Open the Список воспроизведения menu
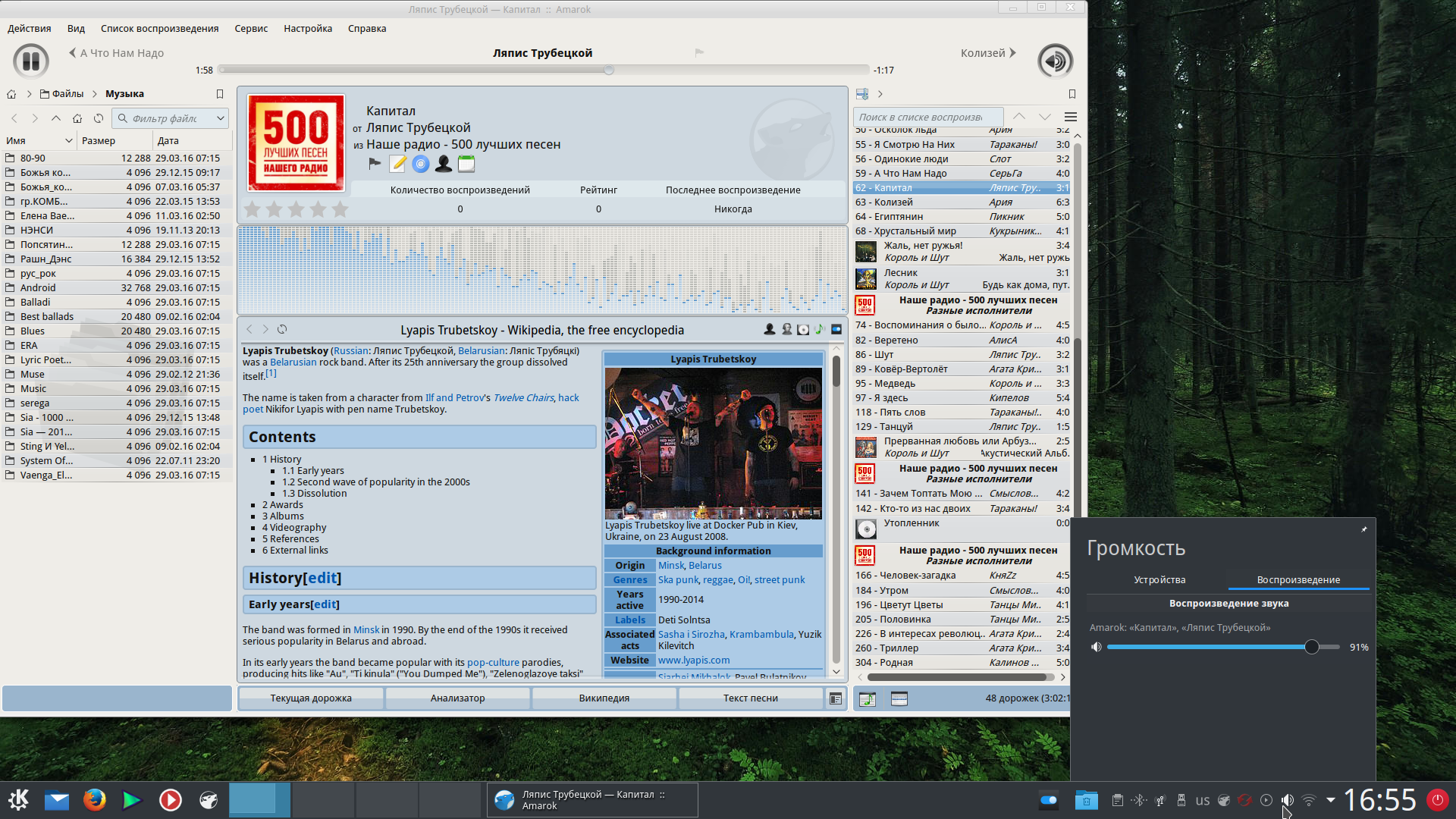The image size is (1456, 819). pyautogui.click(x=159, y=28)
